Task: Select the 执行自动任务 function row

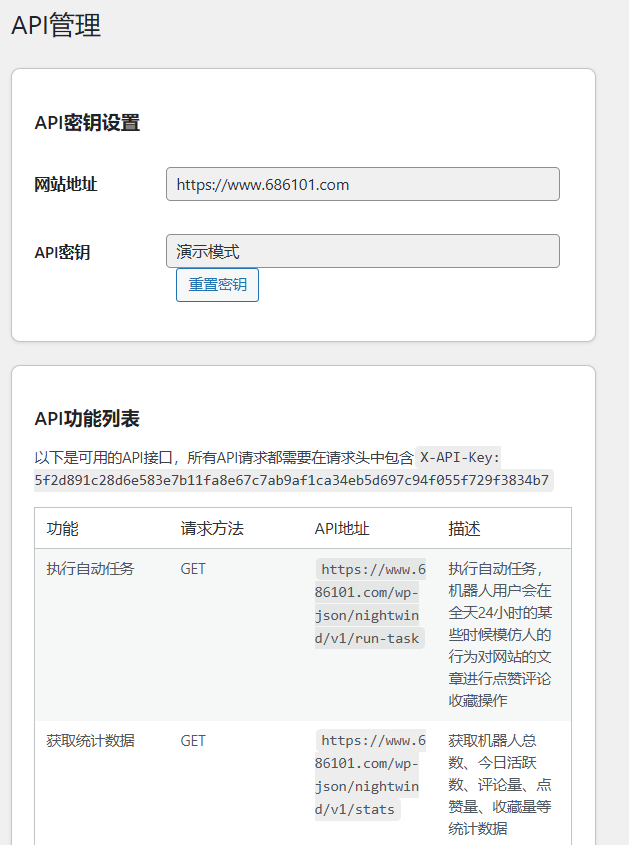Action: (x=90, y=569)
